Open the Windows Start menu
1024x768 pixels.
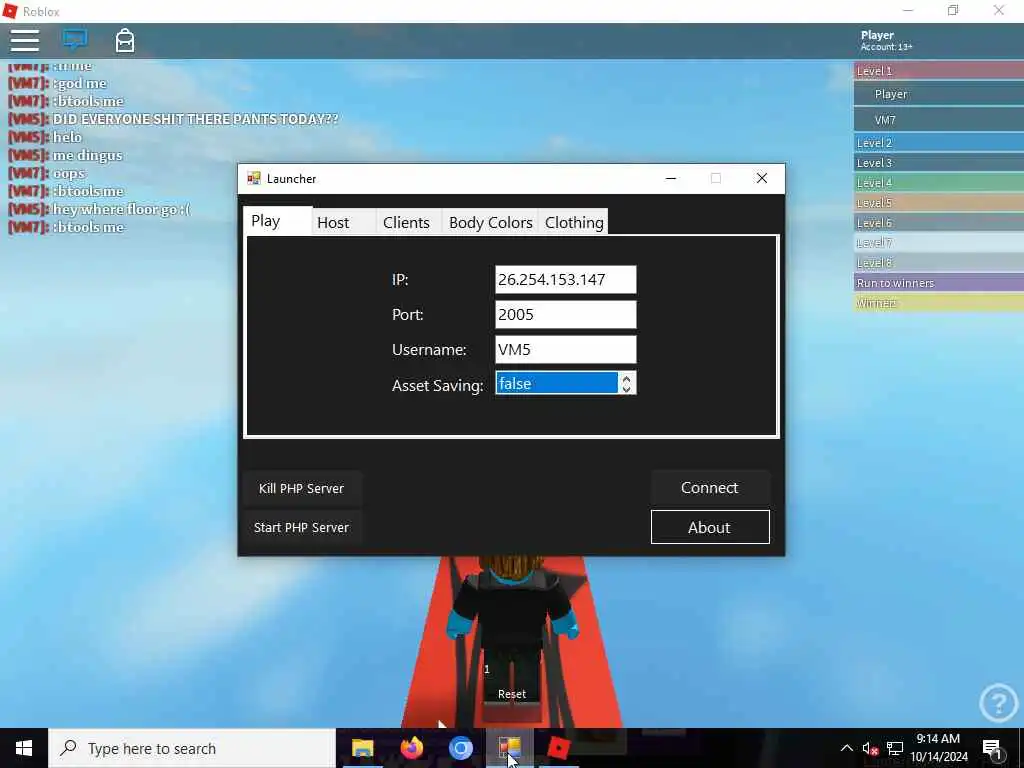24,748
